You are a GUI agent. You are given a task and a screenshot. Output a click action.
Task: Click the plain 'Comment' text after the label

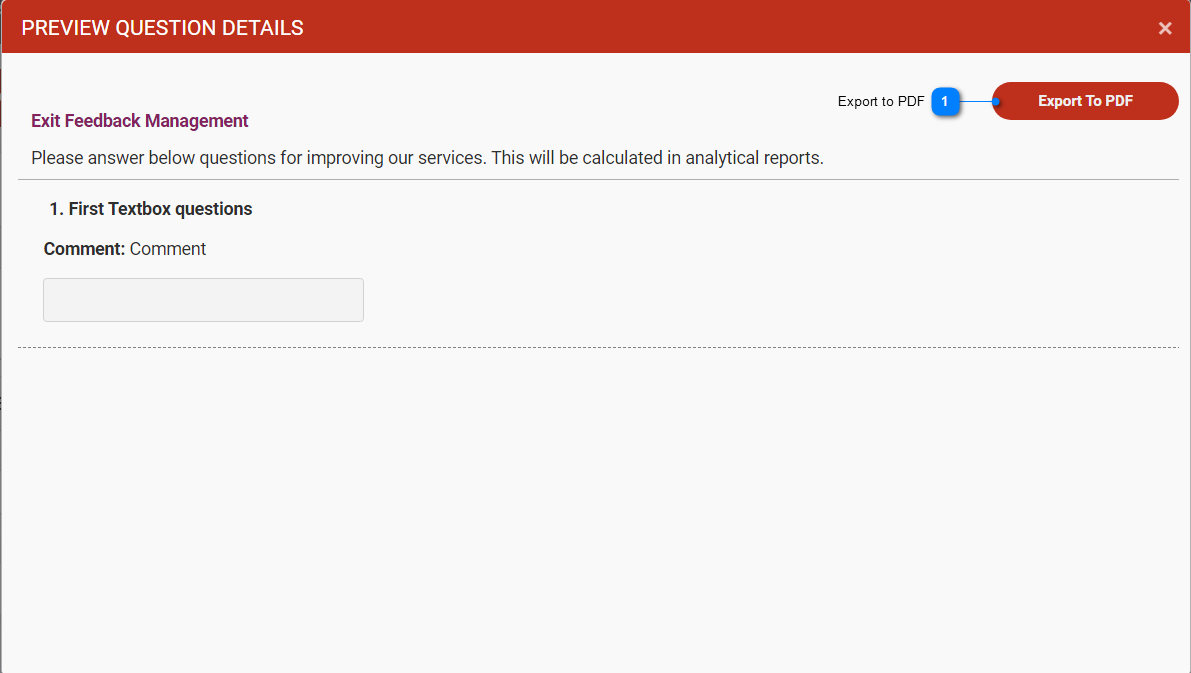click(168, 249)
